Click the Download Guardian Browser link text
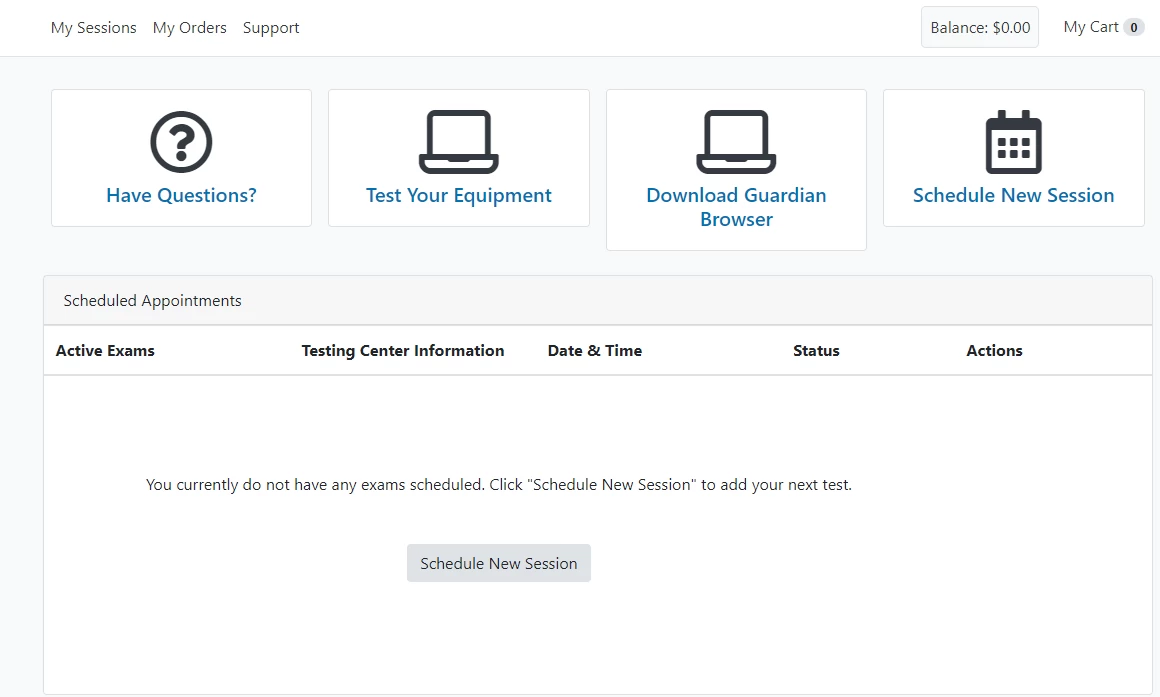 coord(736,207)
